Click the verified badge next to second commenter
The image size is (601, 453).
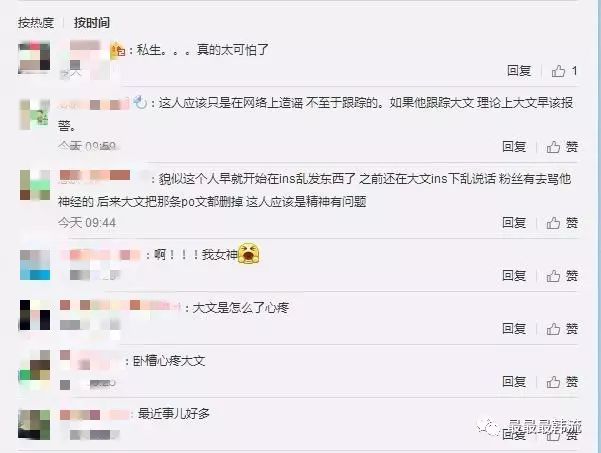click(141, 102)
